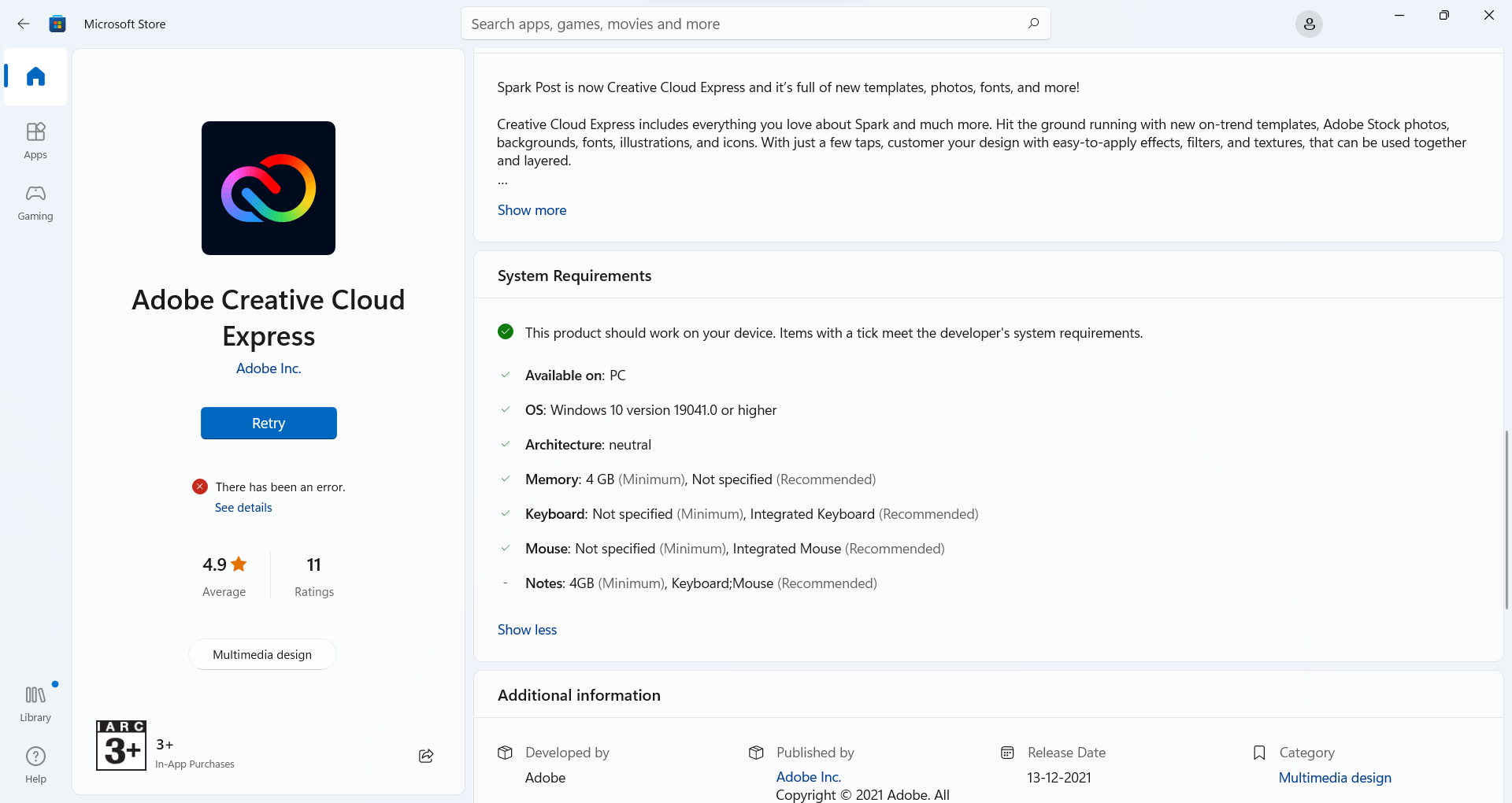Click the ARC 3+ age rating badge
This screenshot has width=1512, height=803.
tap(121, 745)
